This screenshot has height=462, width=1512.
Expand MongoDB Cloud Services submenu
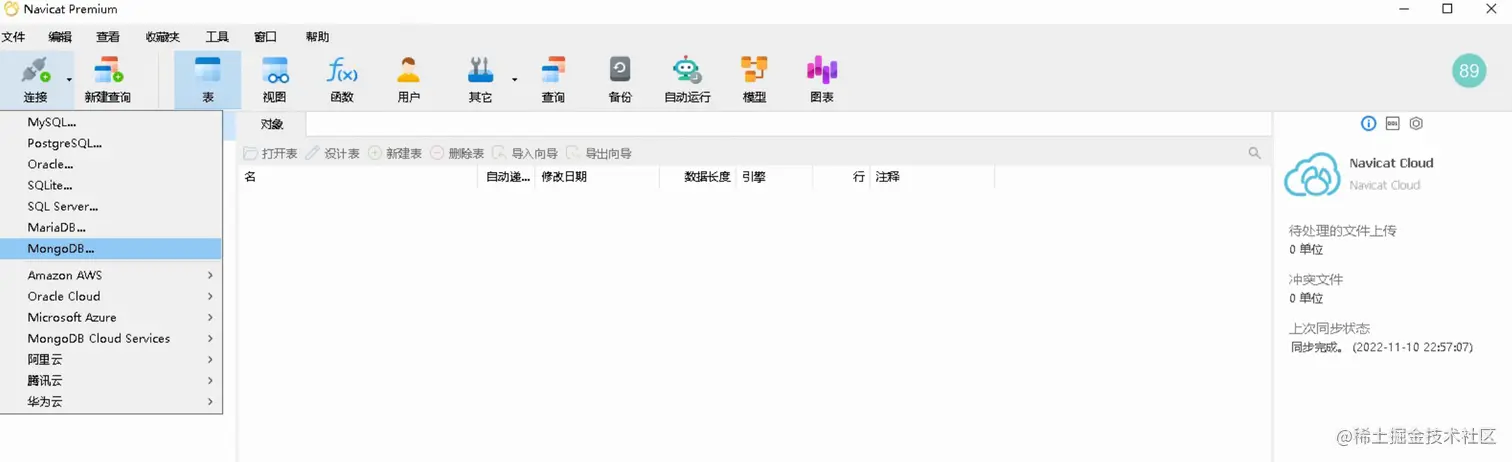pos(210,338)
